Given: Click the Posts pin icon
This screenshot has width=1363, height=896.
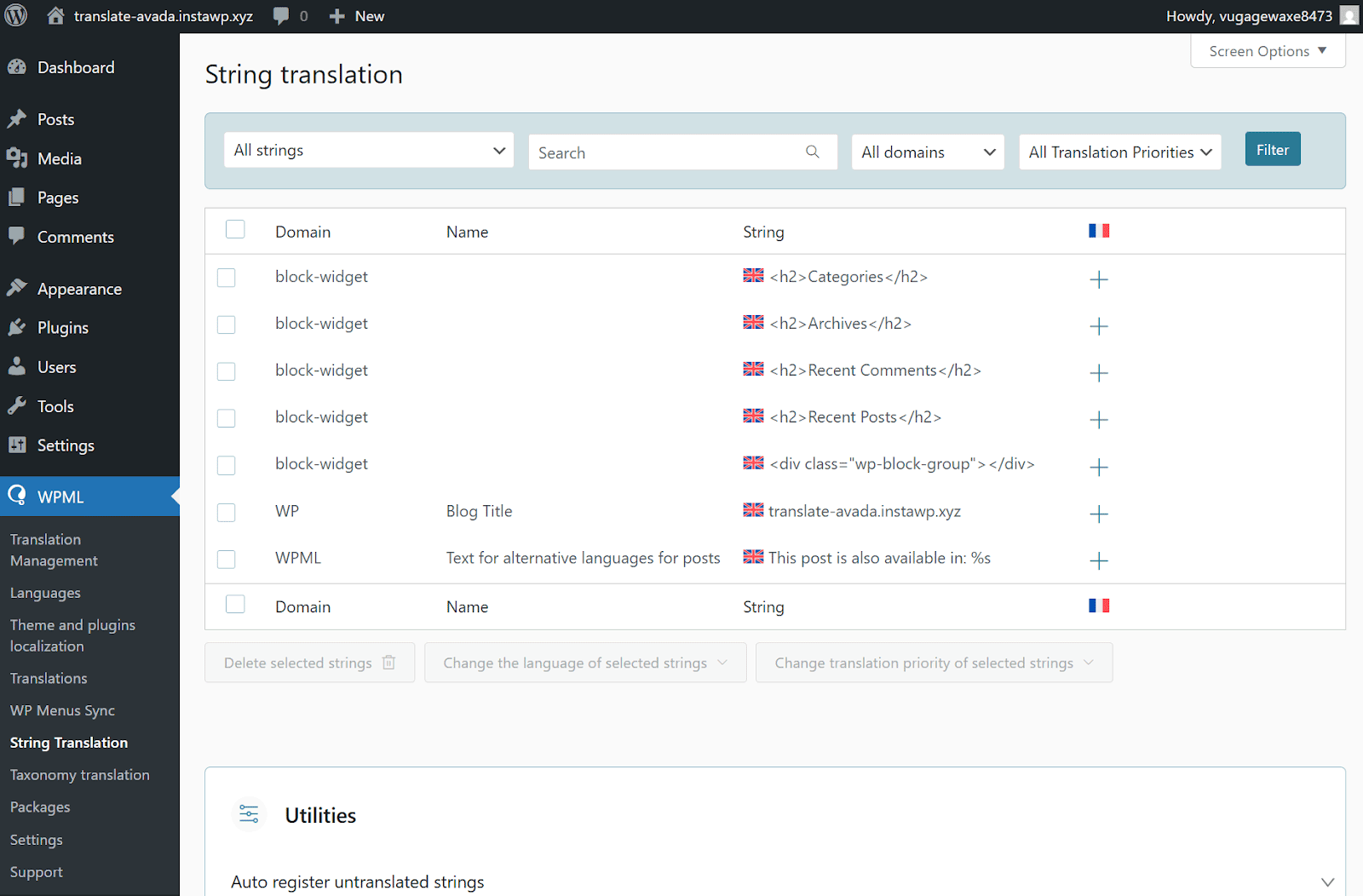Looking at the screenshot, I should point(17,119).
